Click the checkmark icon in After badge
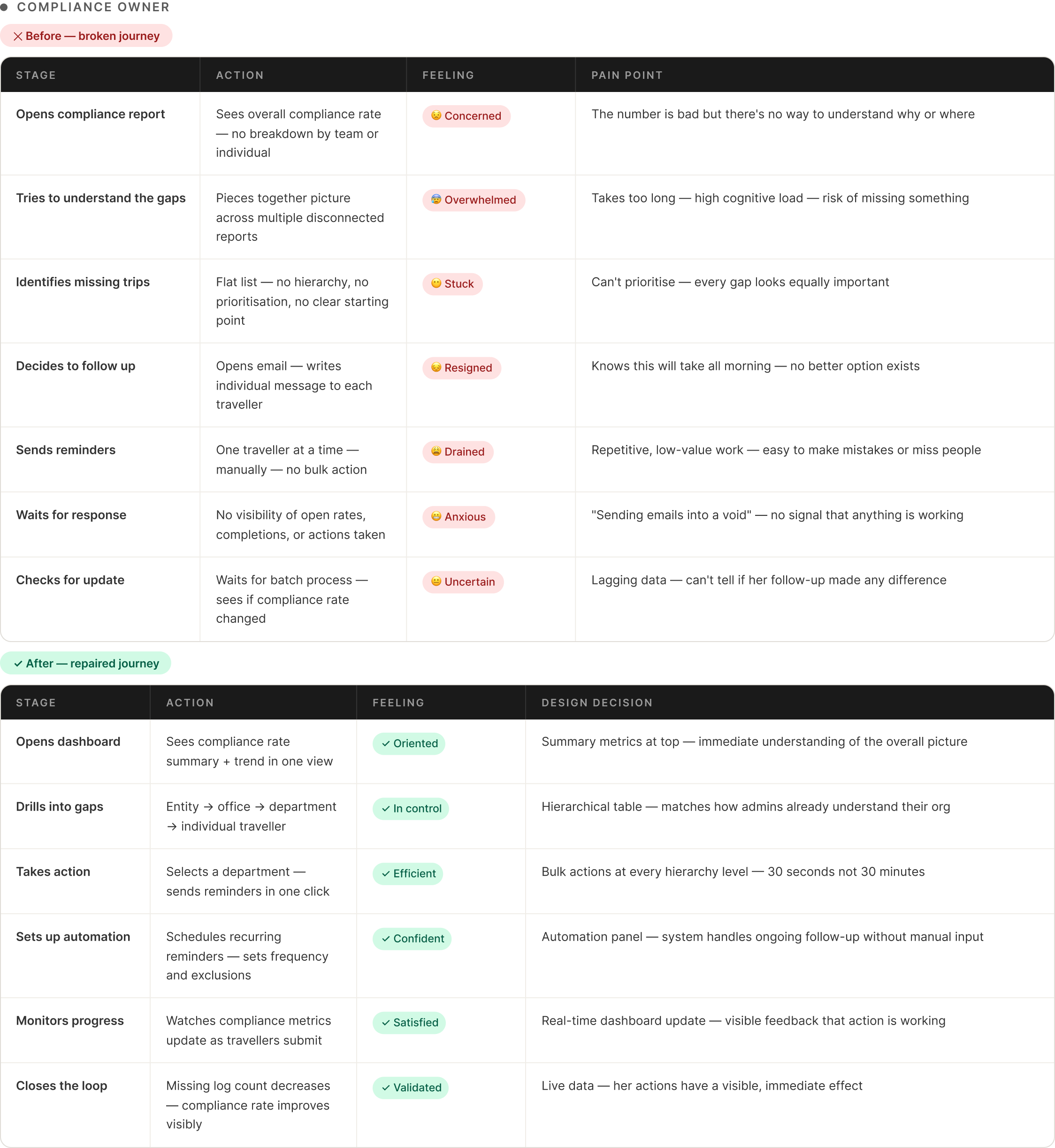This screenshot has width=1055, height=1148. click(18, 663)
